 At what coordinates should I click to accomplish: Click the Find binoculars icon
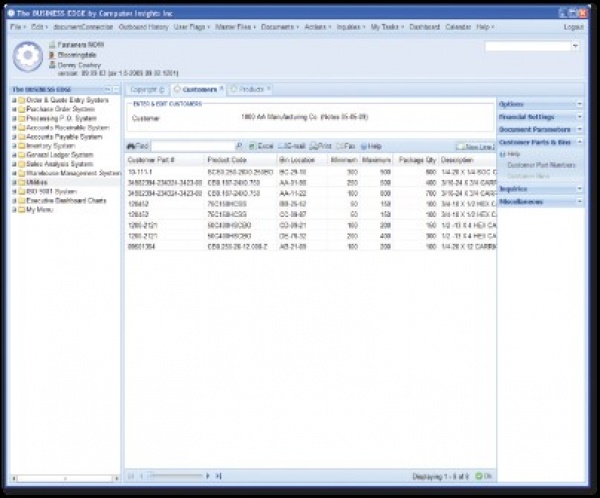(x=131, y=146)
